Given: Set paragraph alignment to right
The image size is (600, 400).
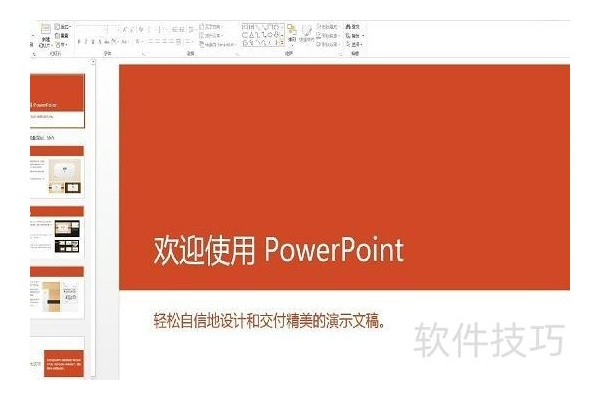Looking at the screenshot, I should point(165,41).
